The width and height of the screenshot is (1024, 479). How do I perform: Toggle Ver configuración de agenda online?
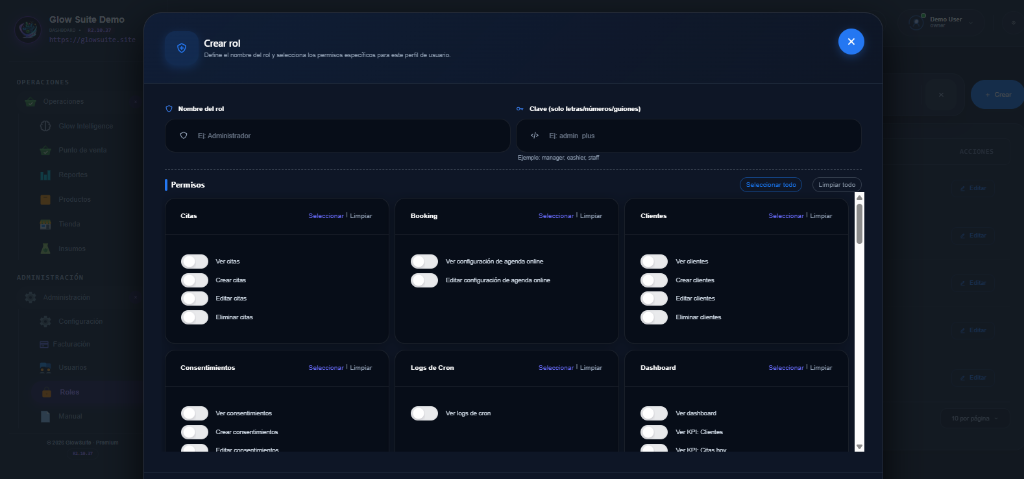(424, 261)
